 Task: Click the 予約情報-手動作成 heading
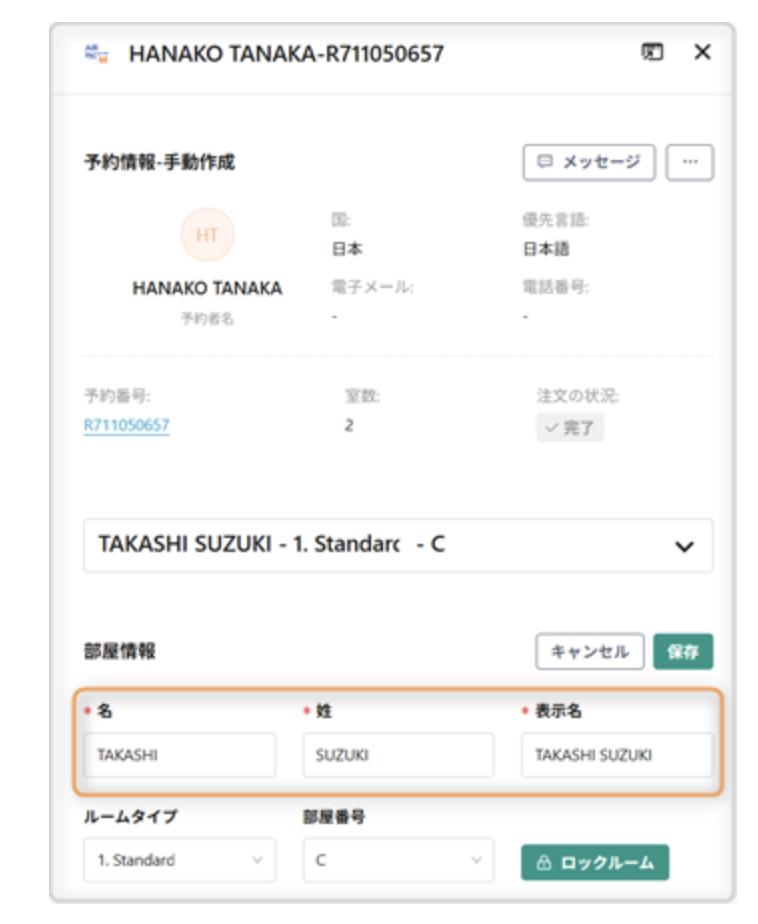[159, 162]
